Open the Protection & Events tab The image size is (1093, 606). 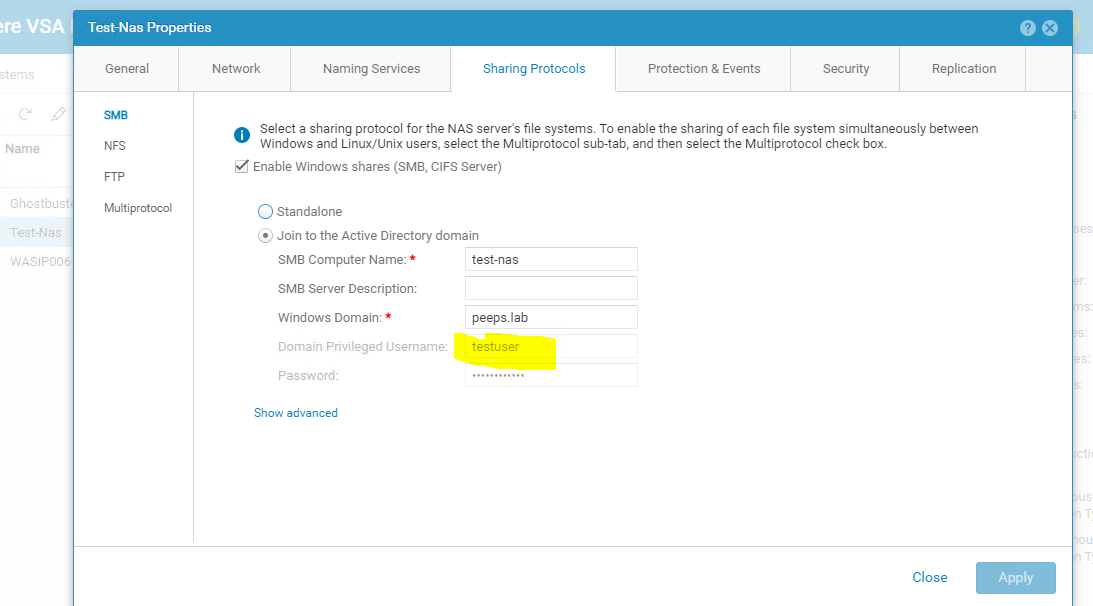(703, 68)
